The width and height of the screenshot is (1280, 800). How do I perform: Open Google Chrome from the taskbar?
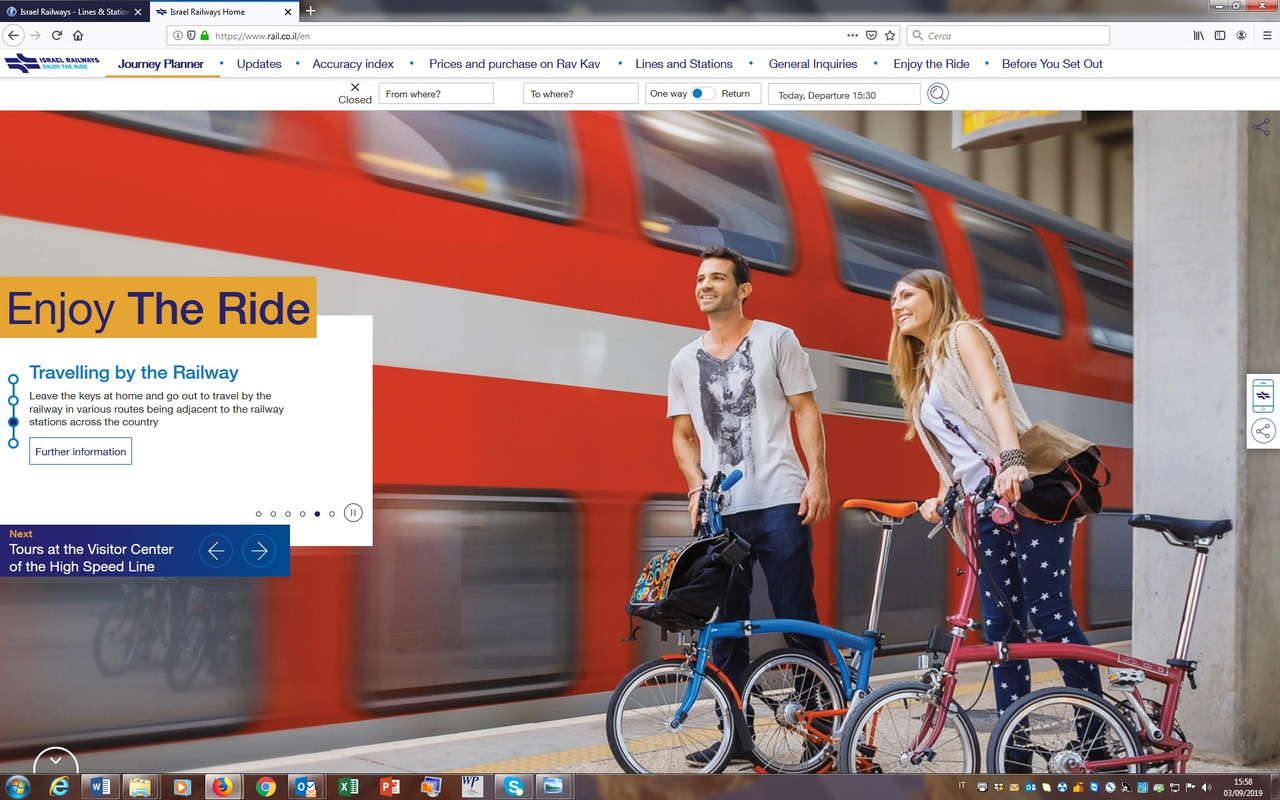point(265,787)
